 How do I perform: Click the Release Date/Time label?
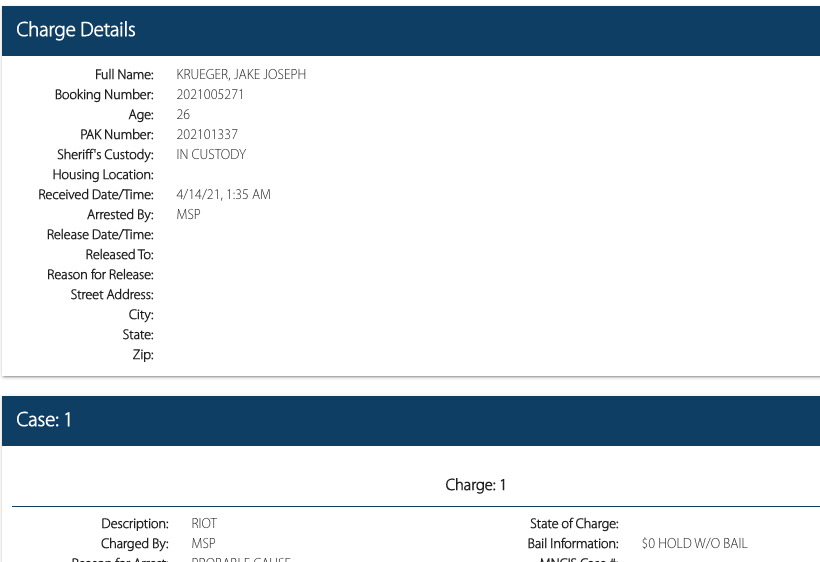(x=100, y=235)
